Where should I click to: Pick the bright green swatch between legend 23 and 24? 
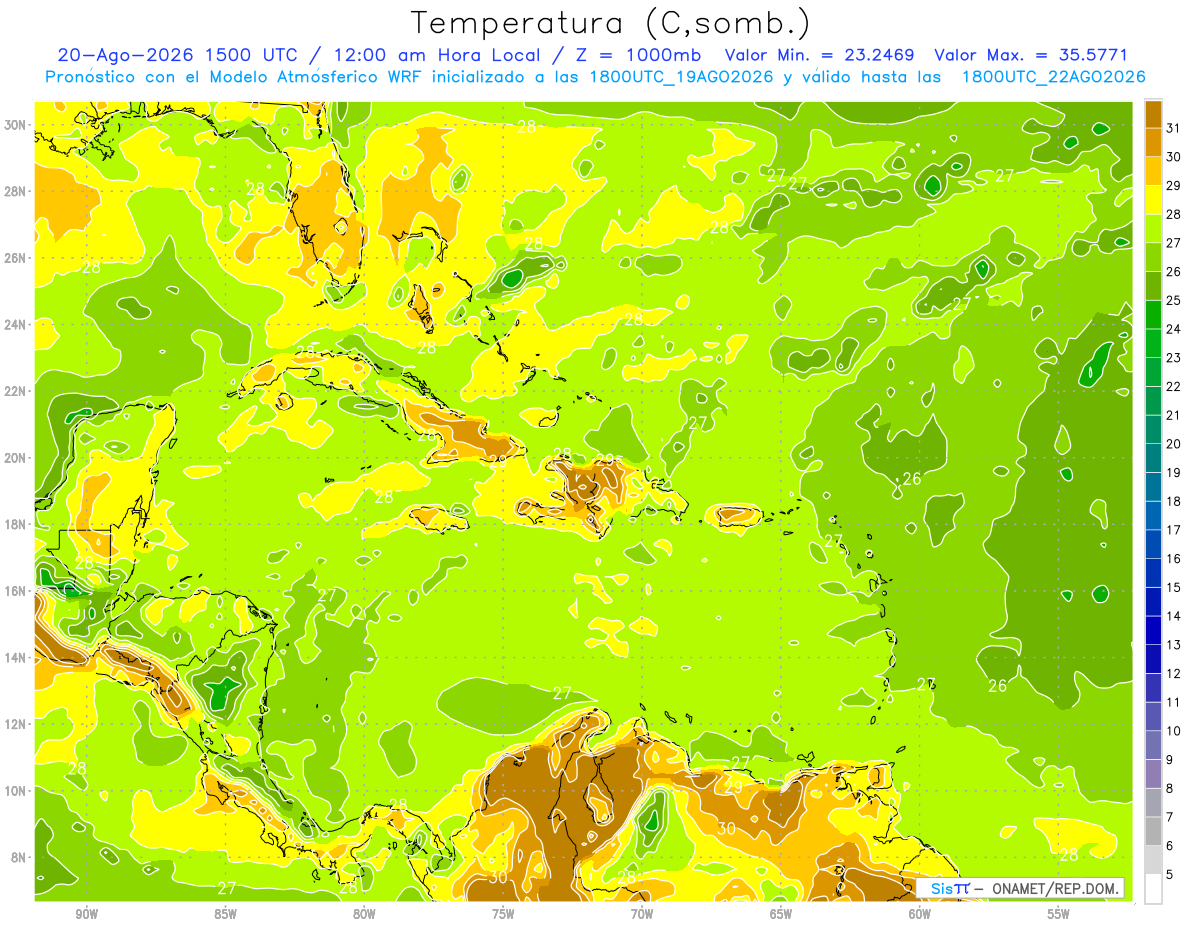pos(1153,343)
